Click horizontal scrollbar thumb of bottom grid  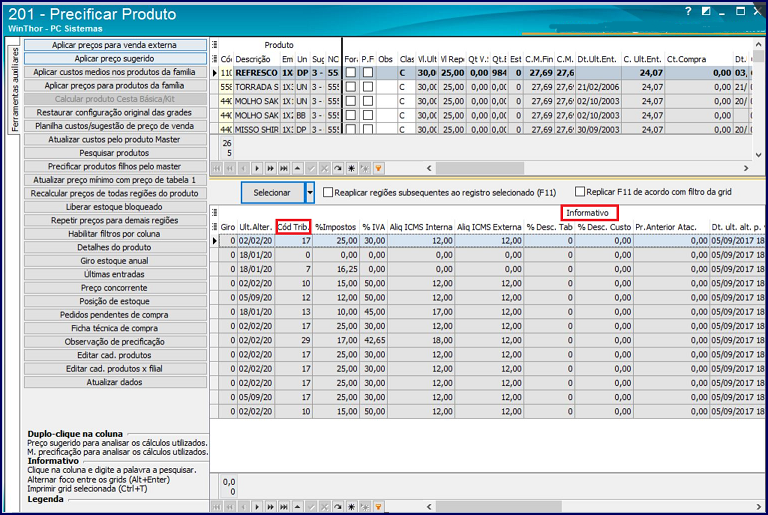tap(499, 506)
